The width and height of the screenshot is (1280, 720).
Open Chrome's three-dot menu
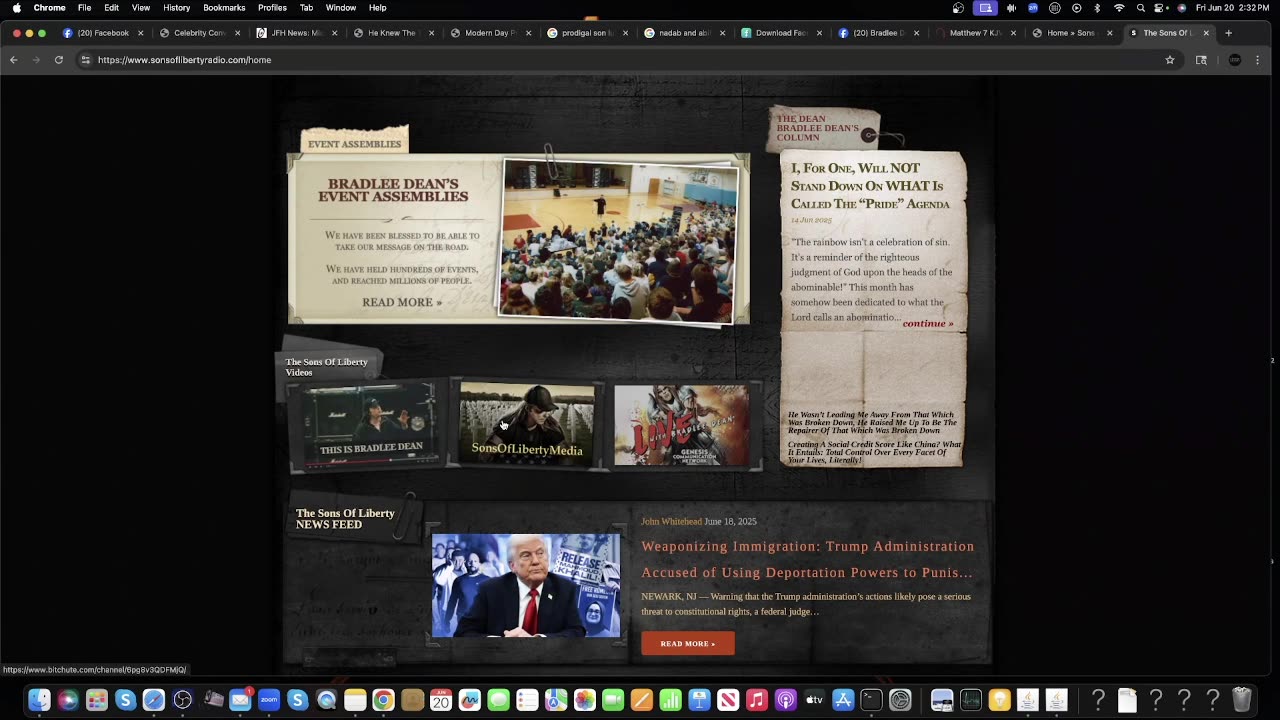point(1258,60)
